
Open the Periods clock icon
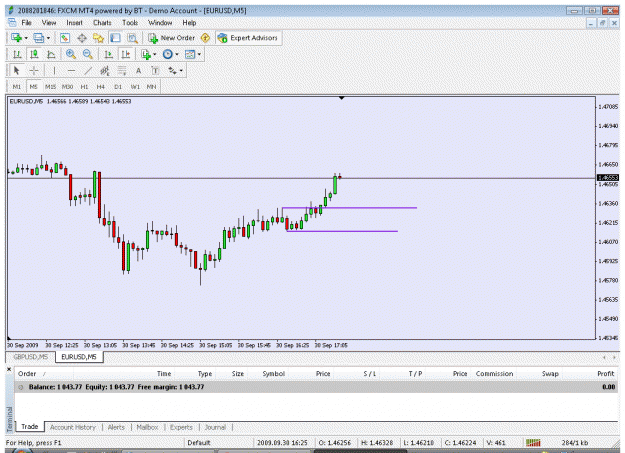coord(168,54)
